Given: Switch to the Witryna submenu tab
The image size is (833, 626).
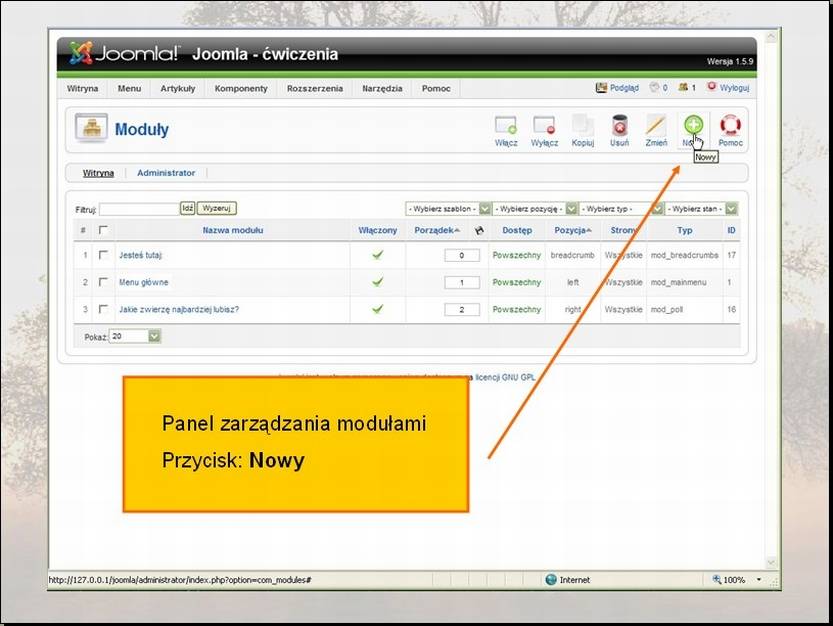Looking at the screenshot, I should pos(98,173).
